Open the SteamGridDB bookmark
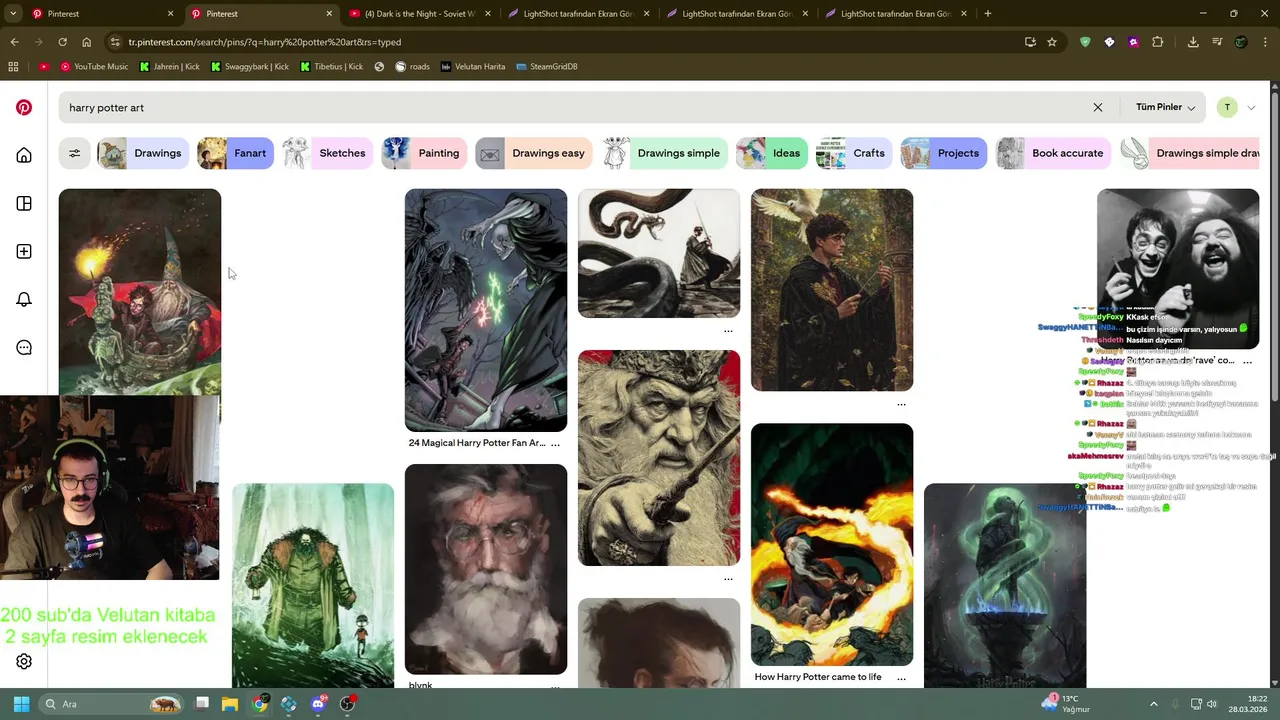This screenshot has height=720, width=1280. 547,66
